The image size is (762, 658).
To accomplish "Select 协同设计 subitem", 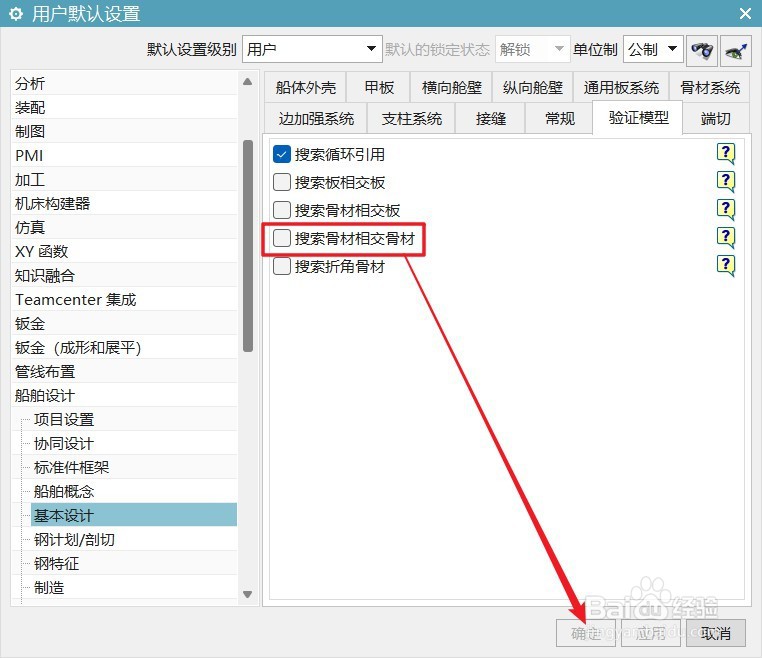I will 134,443.
